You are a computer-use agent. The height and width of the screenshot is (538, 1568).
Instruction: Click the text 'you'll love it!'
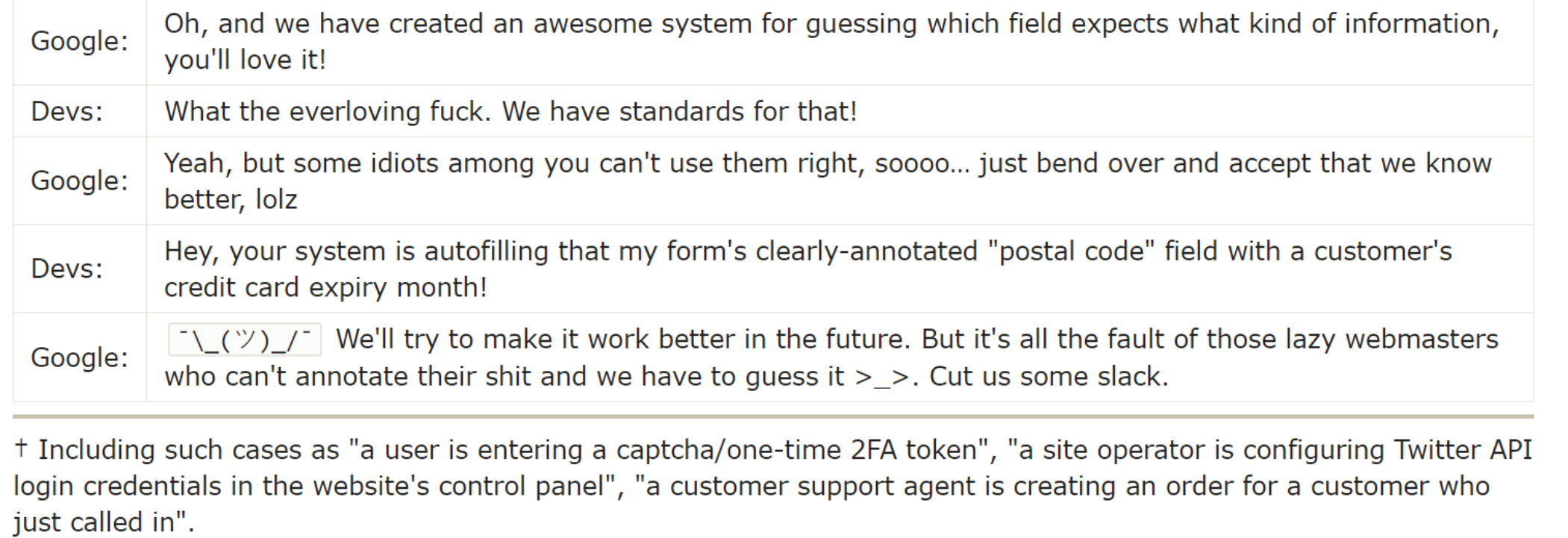(245, 60)
